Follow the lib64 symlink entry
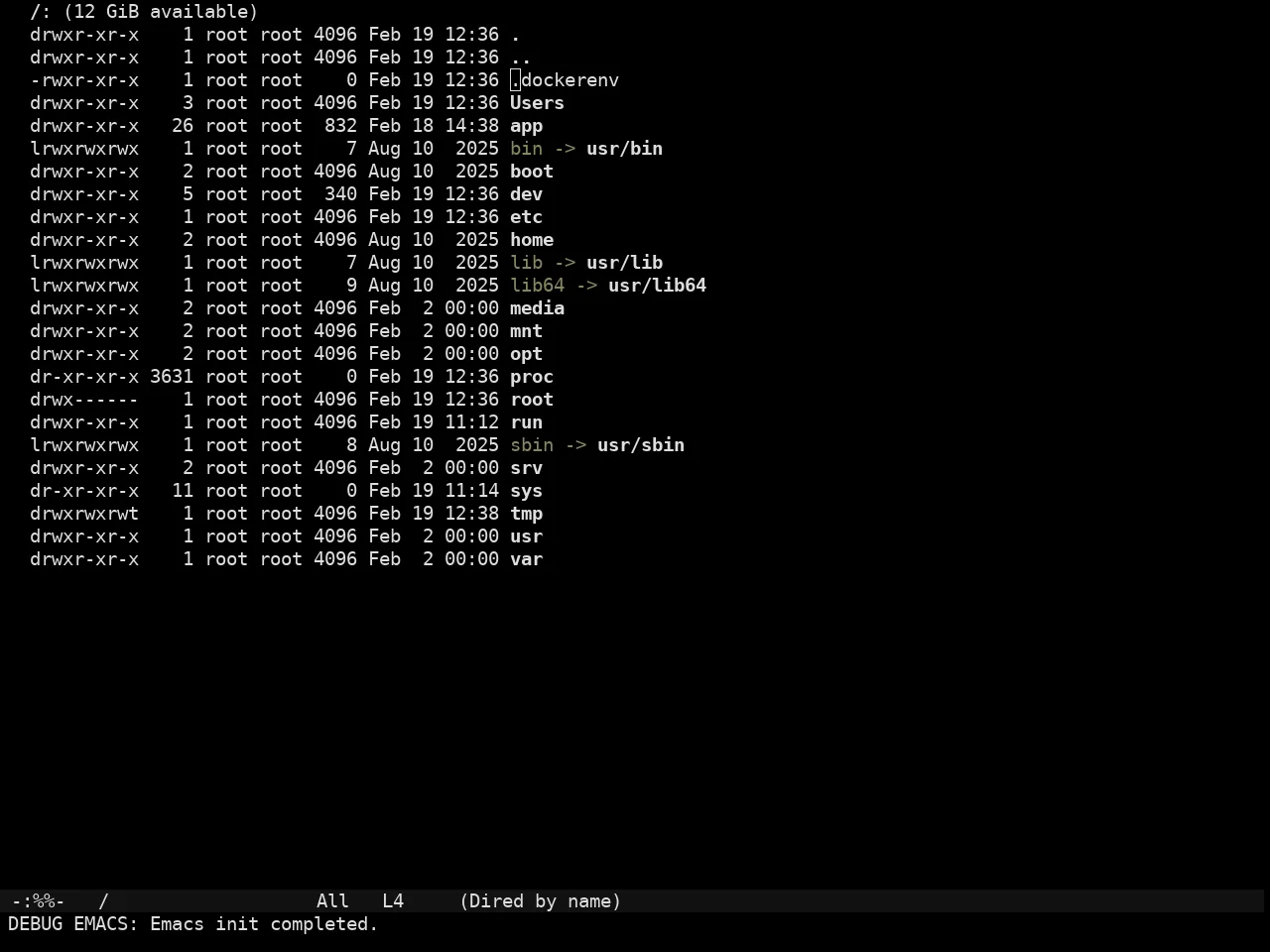Viewport: 1270px width, 952px height. click(x=537, y=286)
